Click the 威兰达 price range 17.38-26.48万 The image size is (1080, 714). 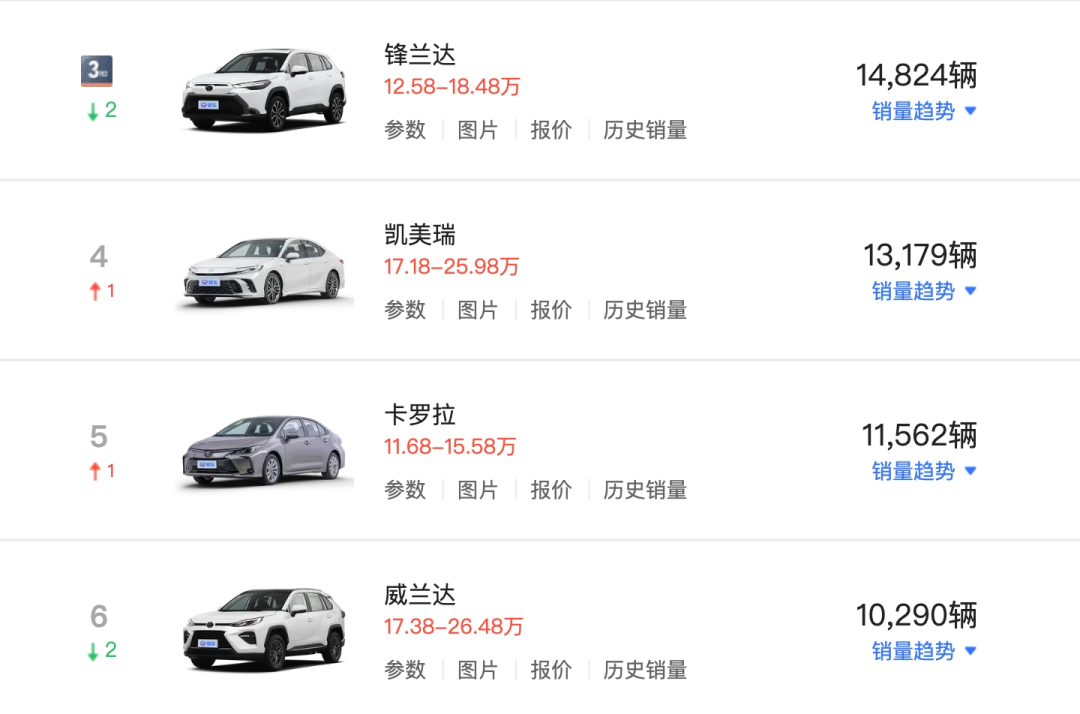(453, 627)
